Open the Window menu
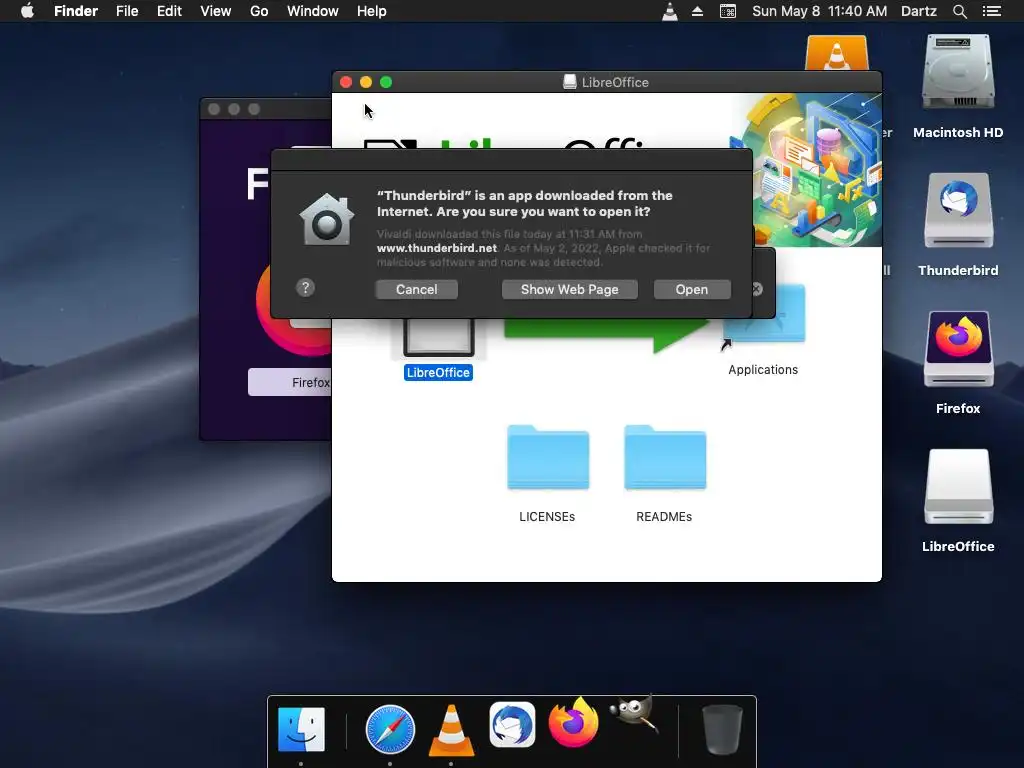This screenshot has height=768, width=1024. pyautogui.click(x=313, y=11)
